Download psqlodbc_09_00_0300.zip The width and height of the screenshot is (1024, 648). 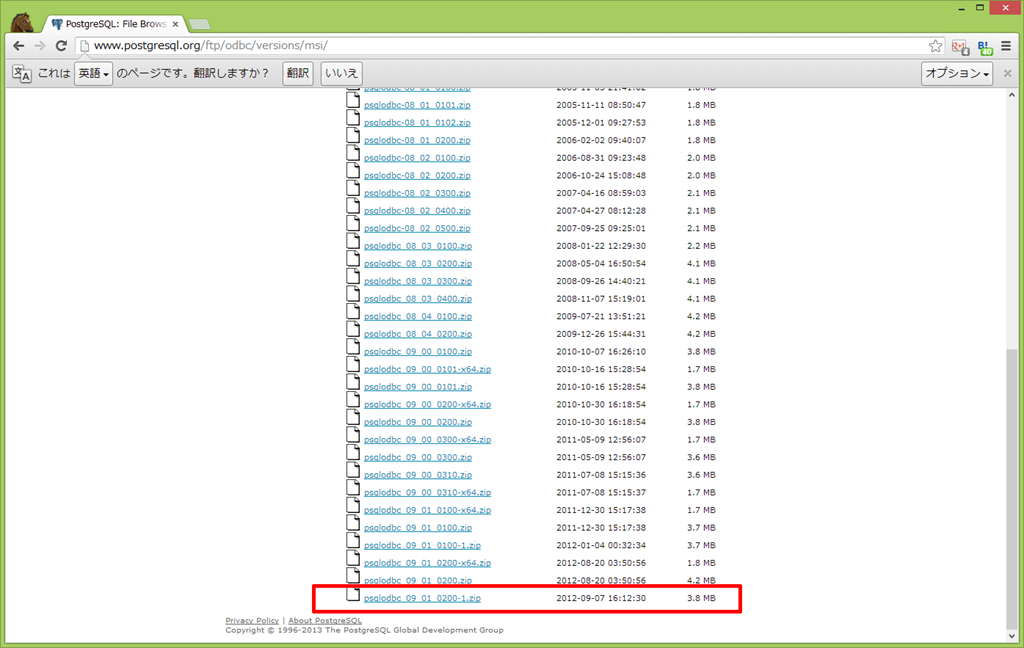(418, 457)
